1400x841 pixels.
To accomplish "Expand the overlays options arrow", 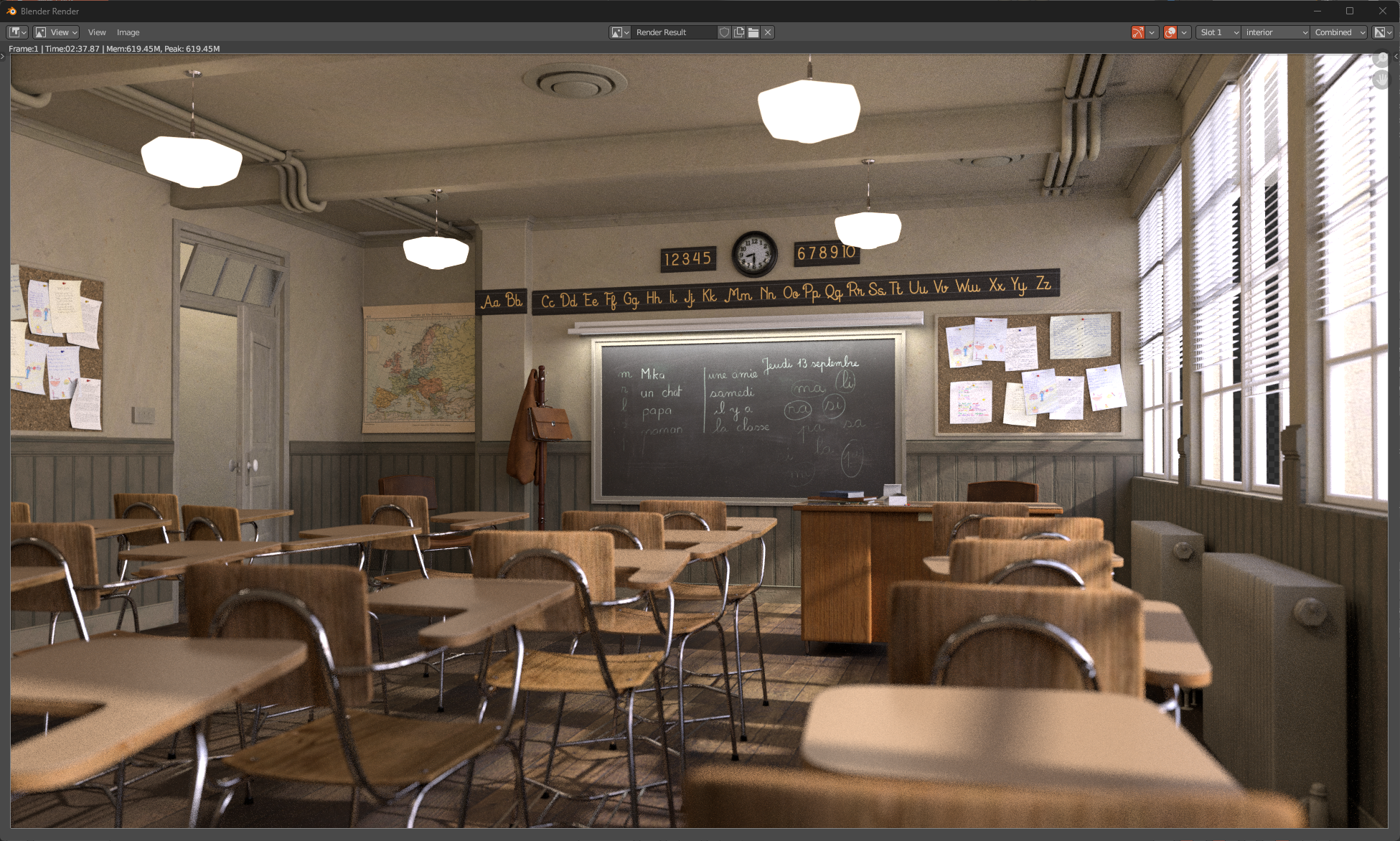I will pyautogui.click(x=1184, y=32).
